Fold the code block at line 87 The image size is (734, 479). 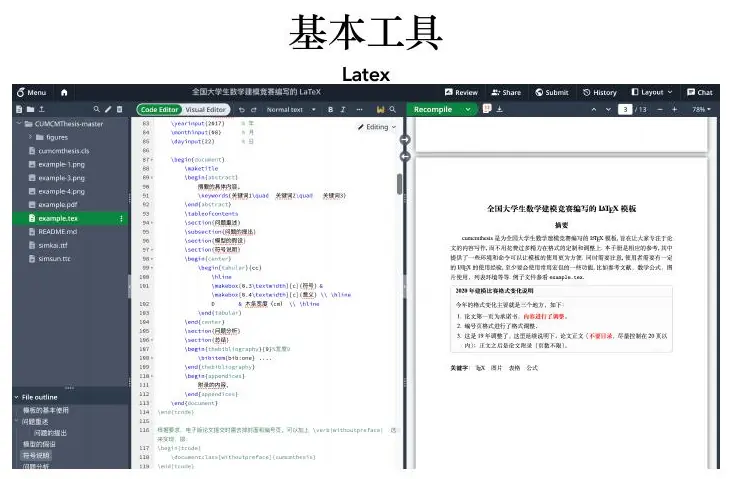pos(152,160)
